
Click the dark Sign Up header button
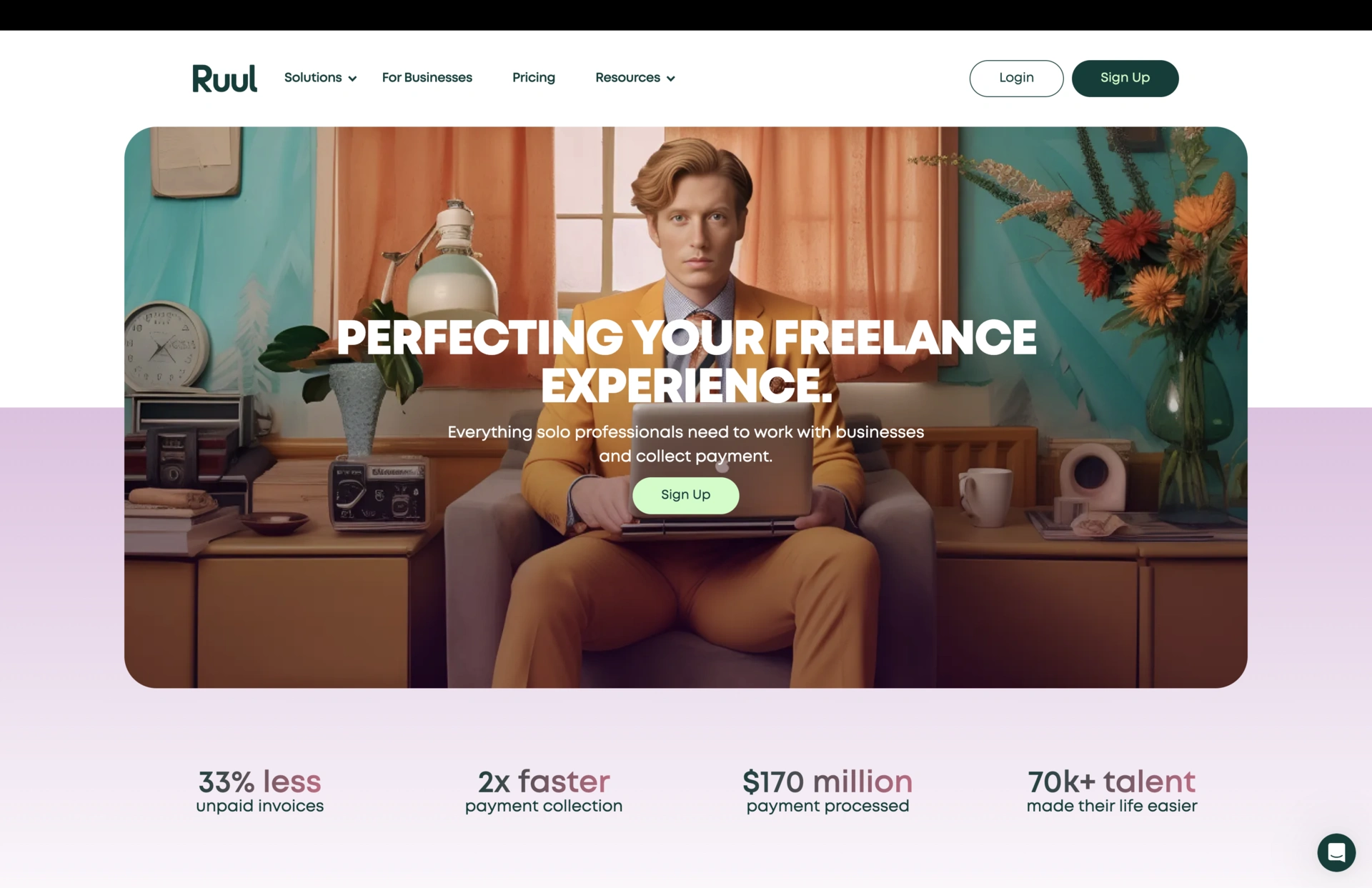pos(1125,78)
